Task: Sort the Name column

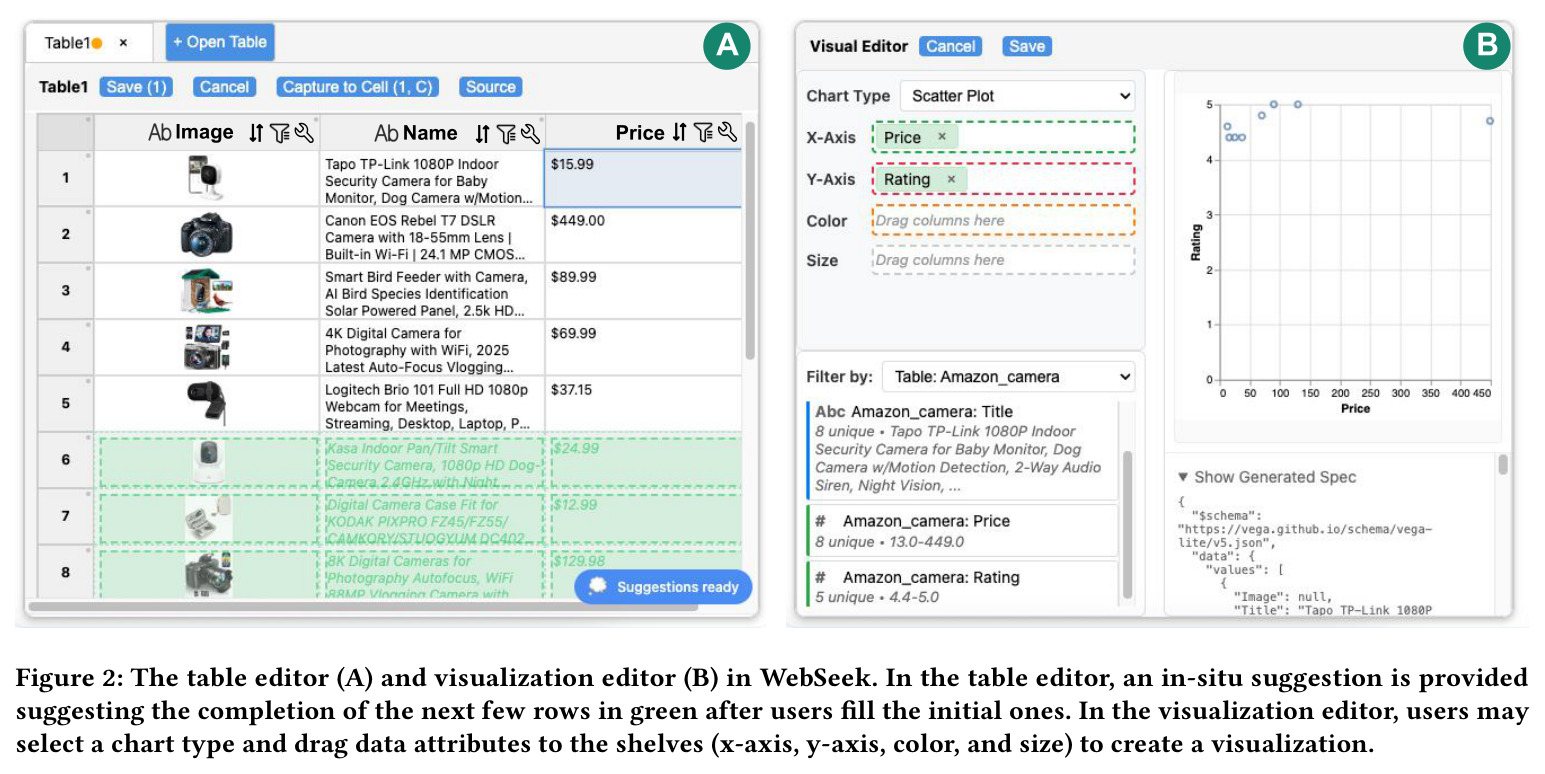Action: 482,133
